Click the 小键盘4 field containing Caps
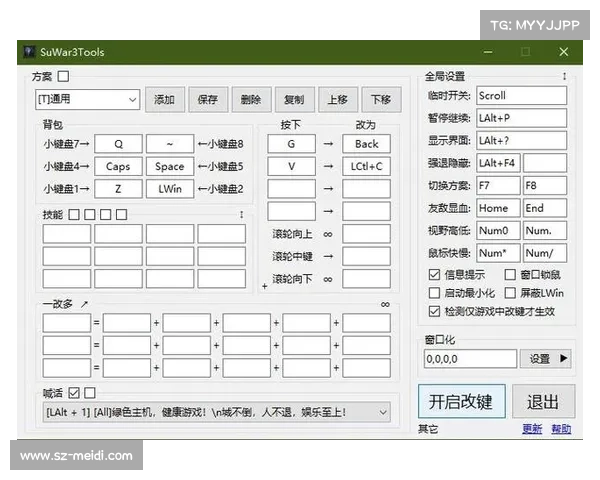The height and width of the screenshot is (480, 600). [x=118, y=167]
